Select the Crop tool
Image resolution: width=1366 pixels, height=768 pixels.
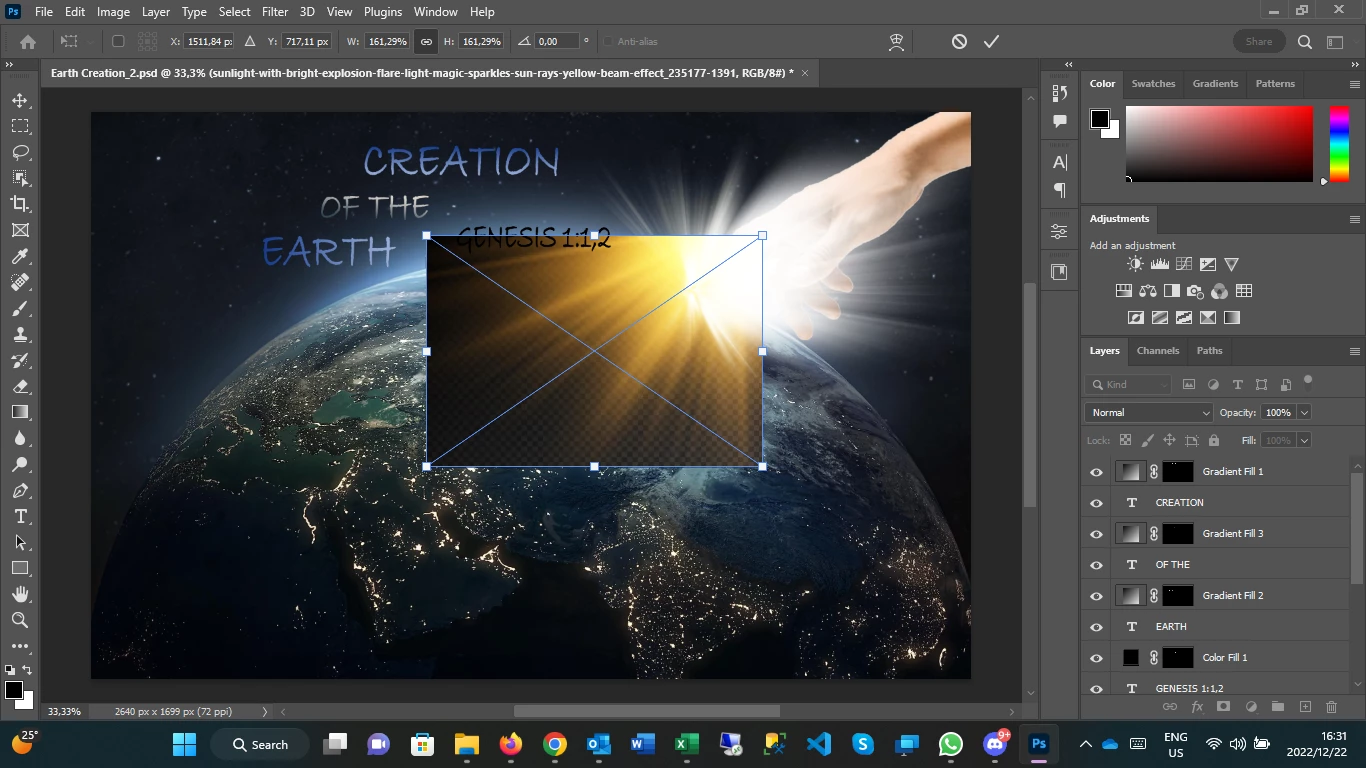(20, 204)
